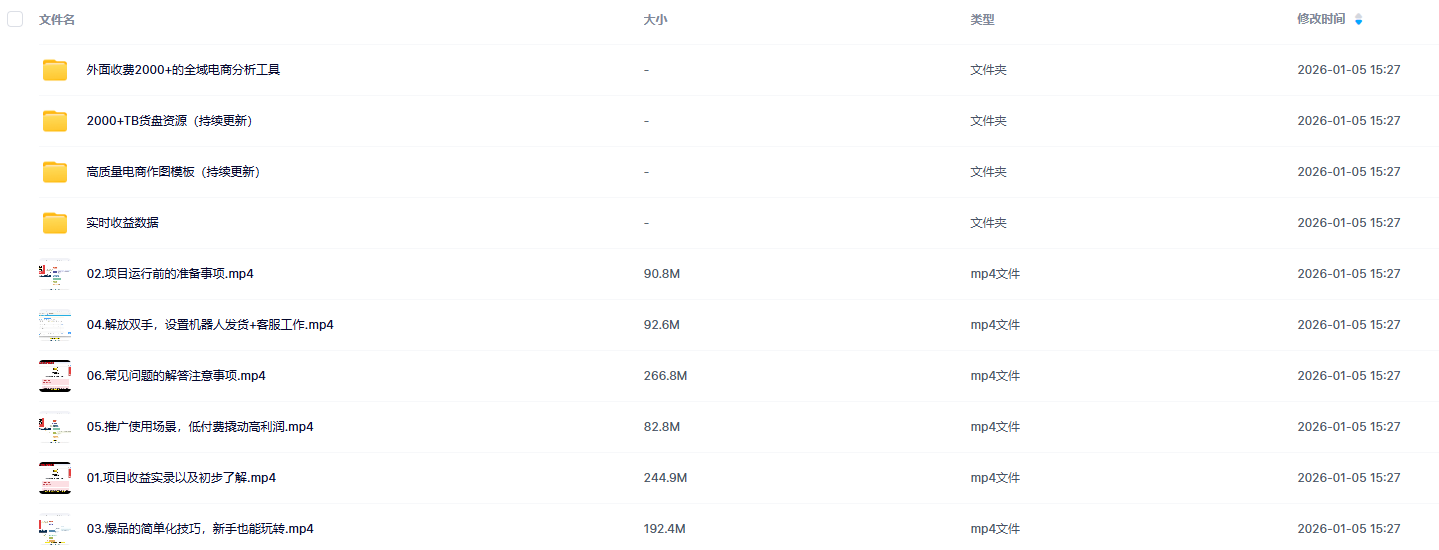Sort list by 大小 column header
The height and width of the screenshot is (550, 1439).
click(655, 19)
